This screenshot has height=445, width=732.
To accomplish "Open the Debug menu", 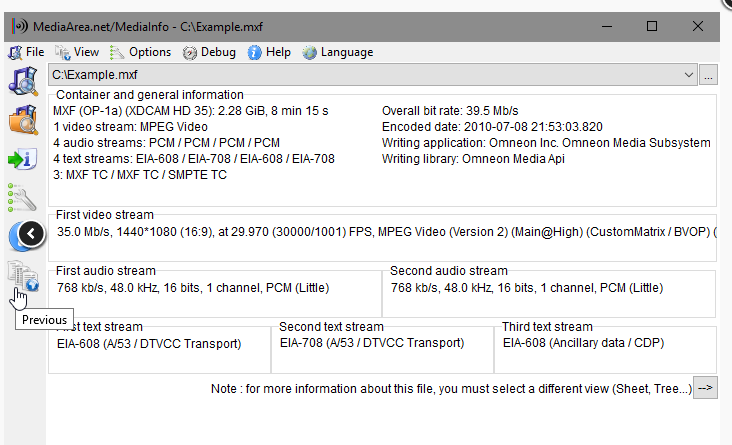I will tap(209, 52).
